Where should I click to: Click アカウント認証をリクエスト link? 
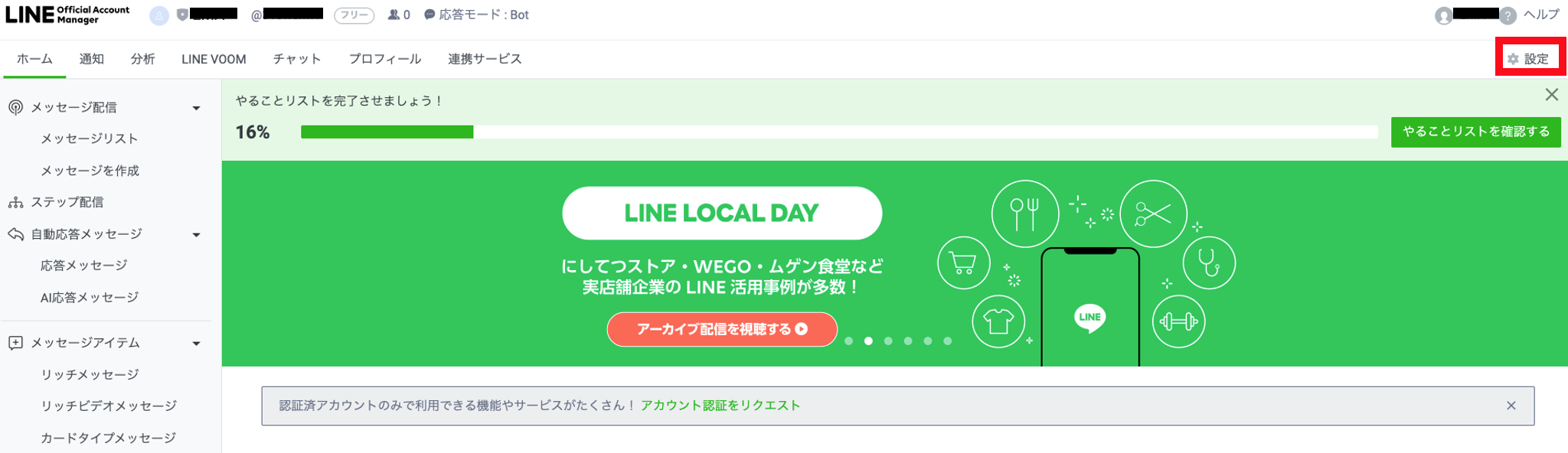click(x=720, y=406)
